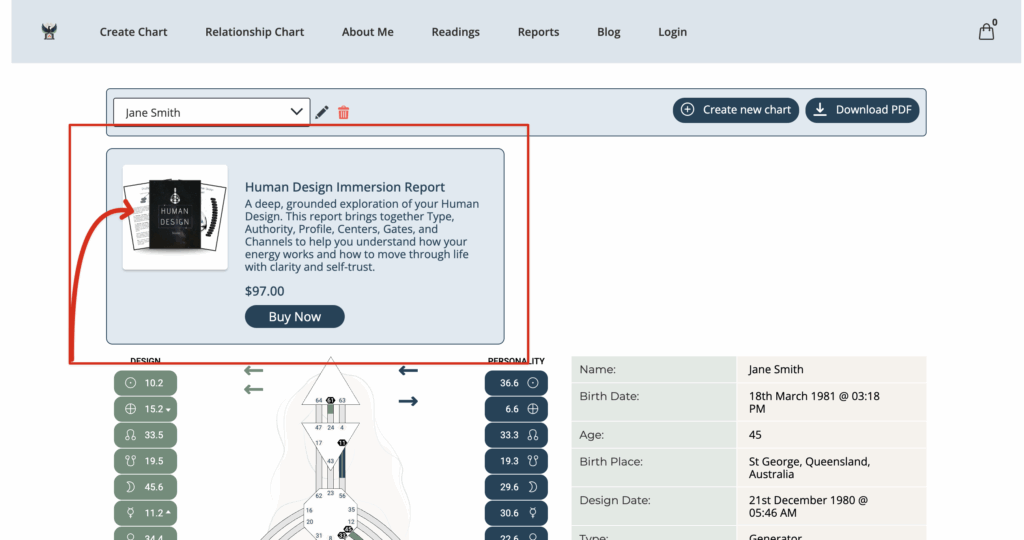Open the Reports menu item
This screenshot has height=540, width=1024.
(x=538, y=32)
